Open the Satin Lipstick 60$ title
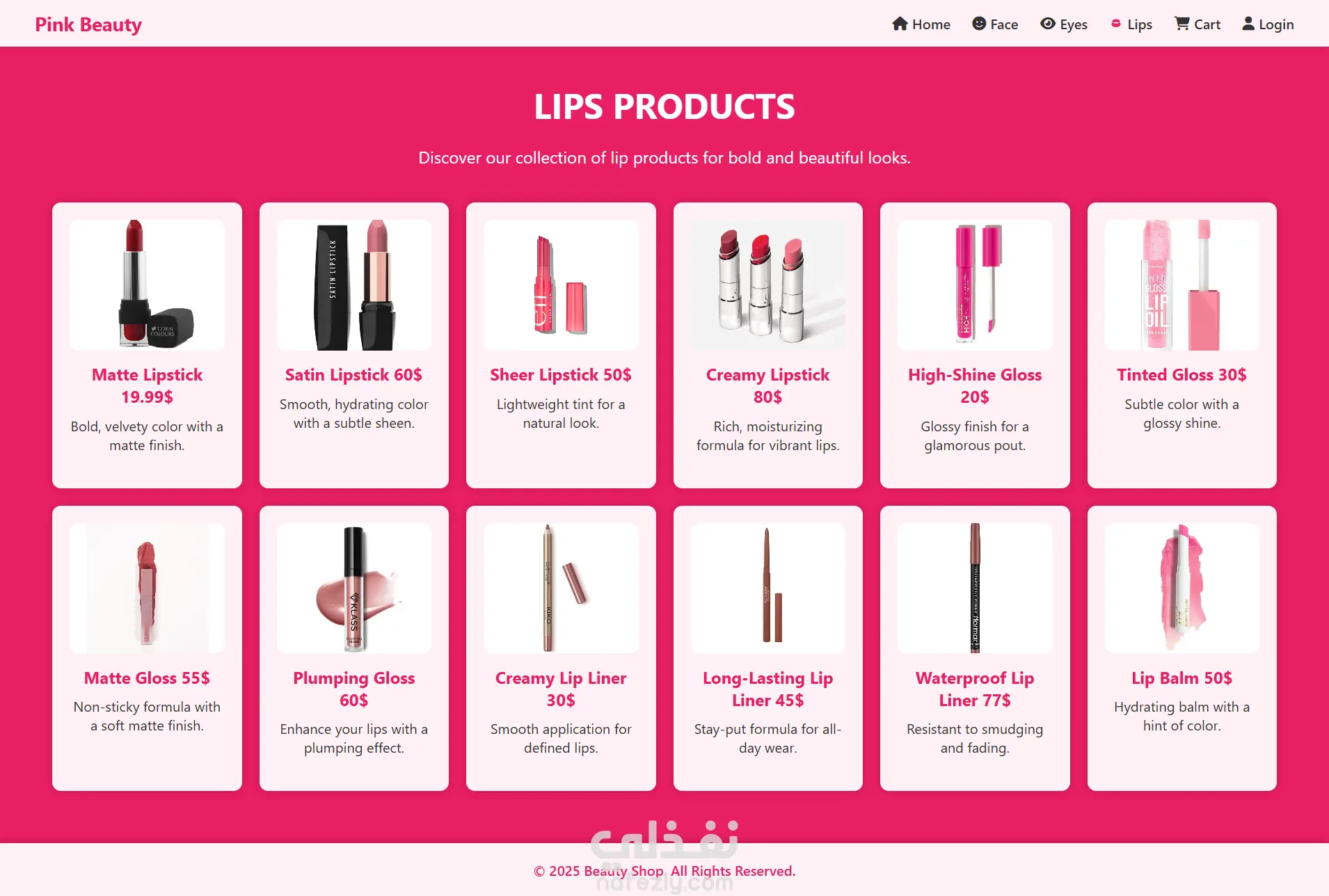This screenshot has height=896, width=1329. [x=353, y=375]
